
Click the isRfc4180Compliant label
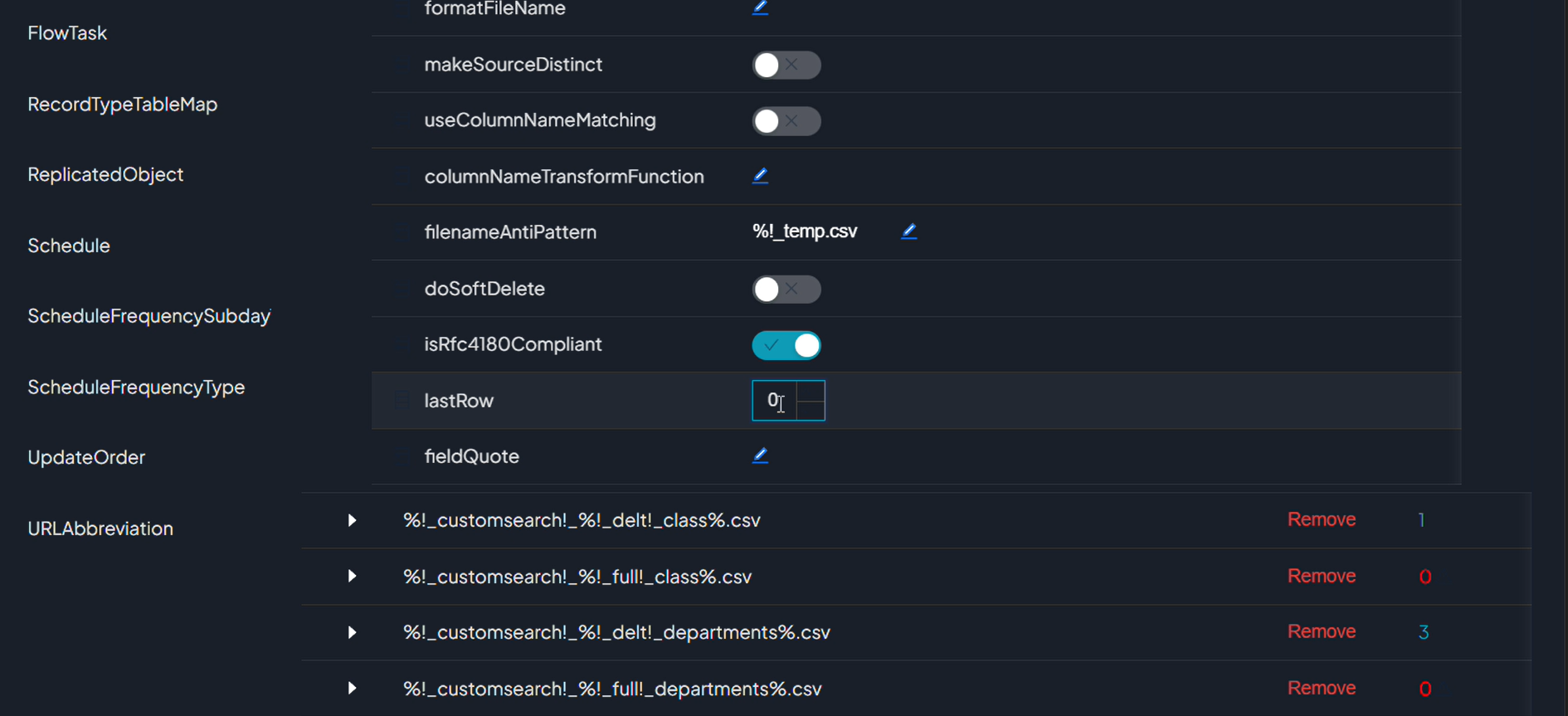click(513, 344)
